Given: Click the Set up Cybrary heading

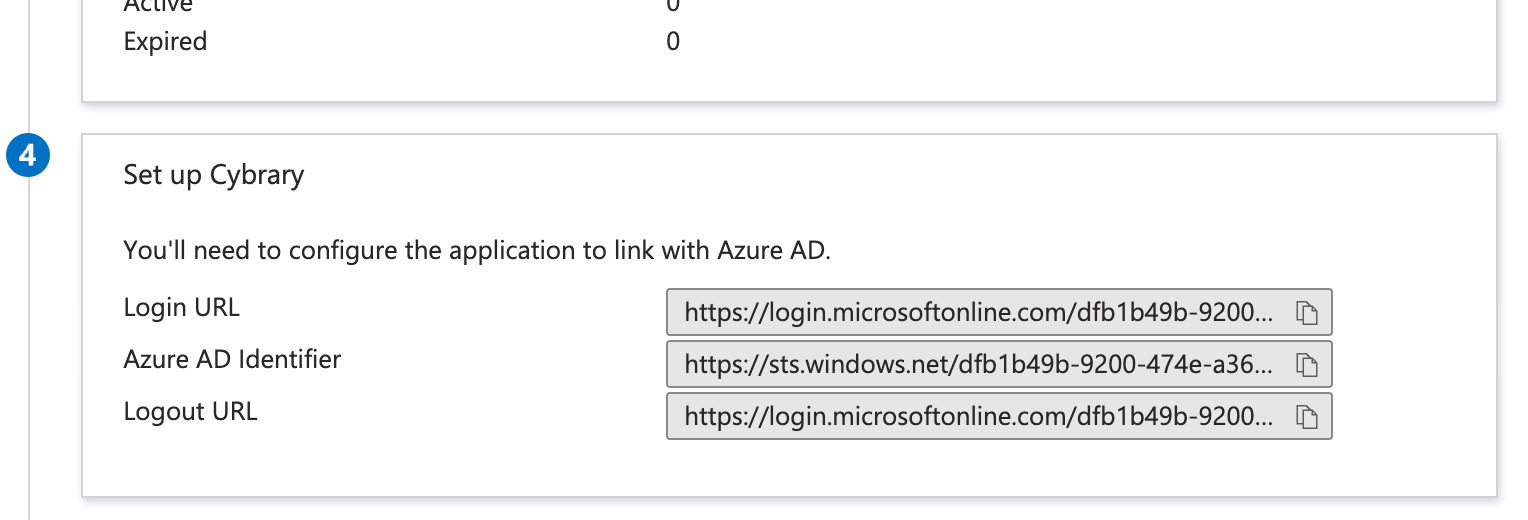Looking at the screenshot, I should 214,176.
